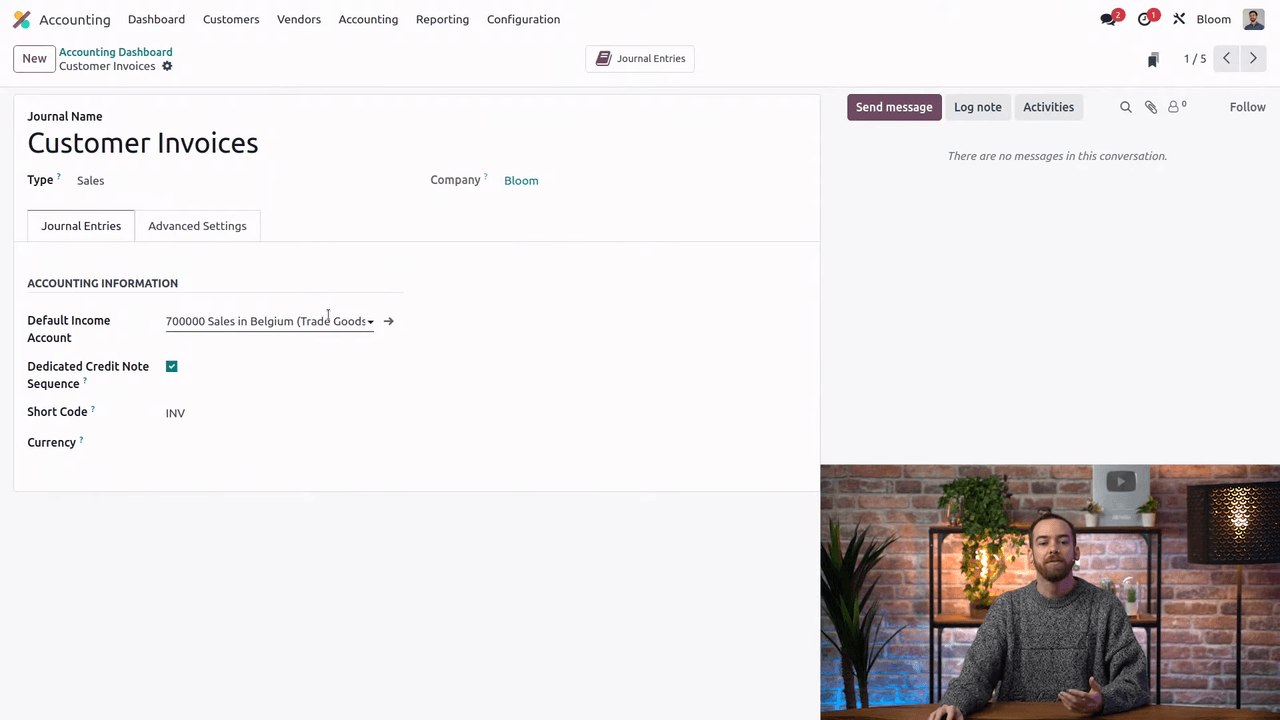The width and height of the screenshot is (1280, 720).
Task: Click the bookmark icon beside record pager
Action: click(x=1153, y=59)
